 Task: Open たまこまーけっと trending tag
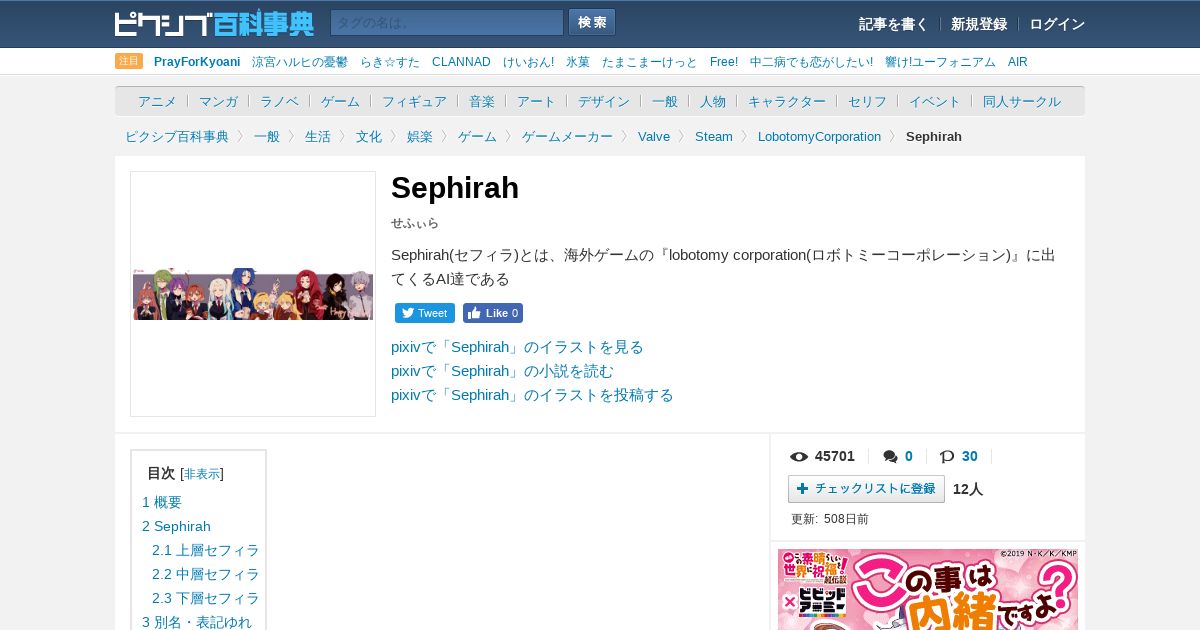pyautogui.click(x=650, y=62)
